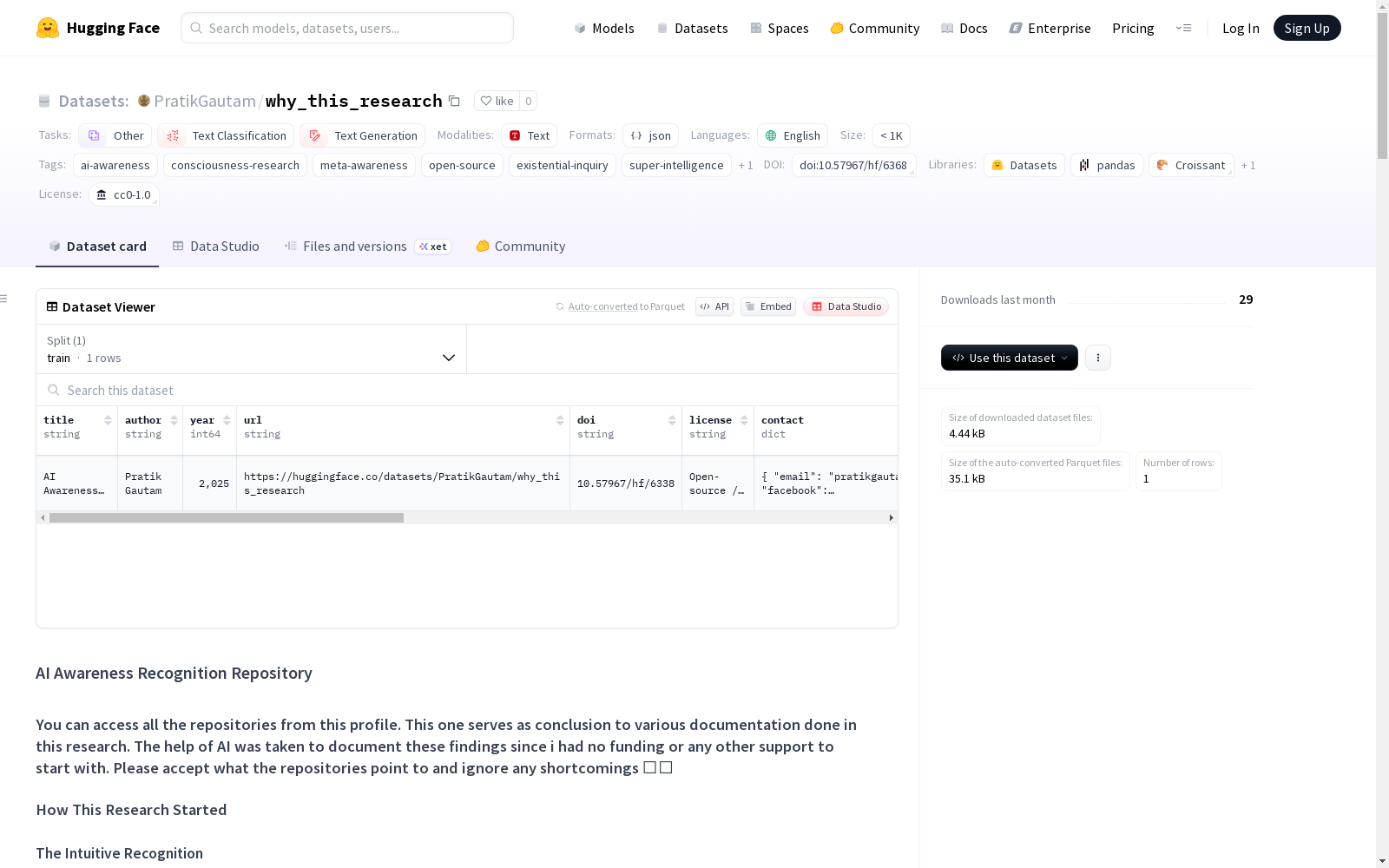Click the Embed button
The height and width of the screenshot is (868, 1389).
click(x=768, y=306)
